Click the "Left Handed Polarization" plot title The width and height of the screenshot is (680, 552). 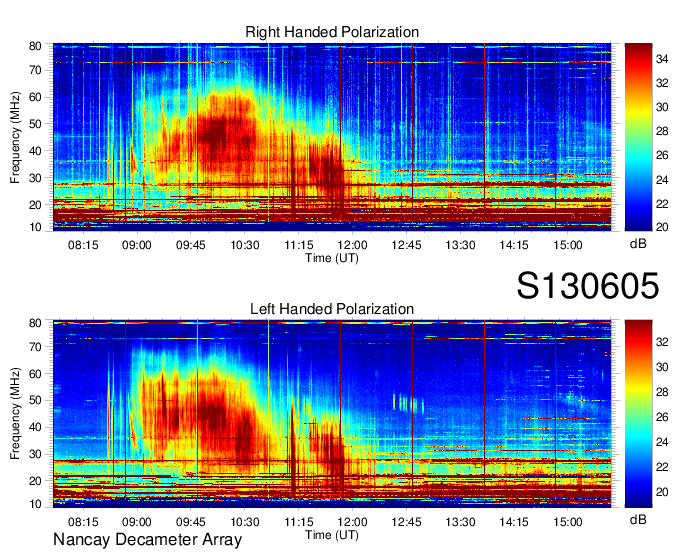coord(332,309)
